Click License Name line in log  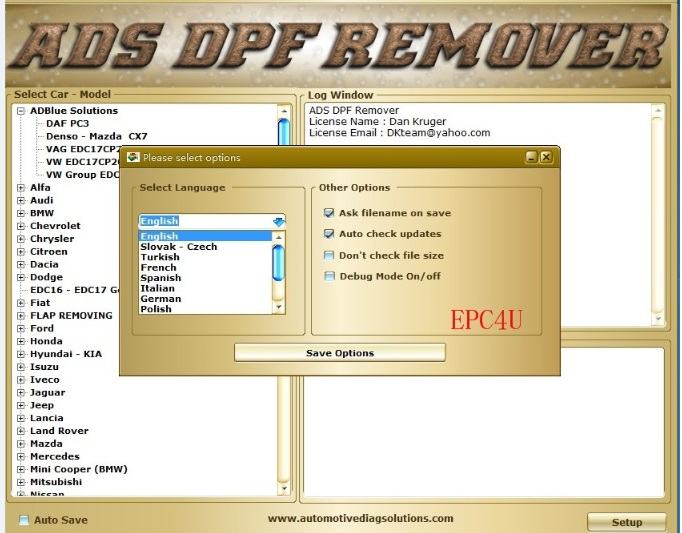[x=377, y=121]
